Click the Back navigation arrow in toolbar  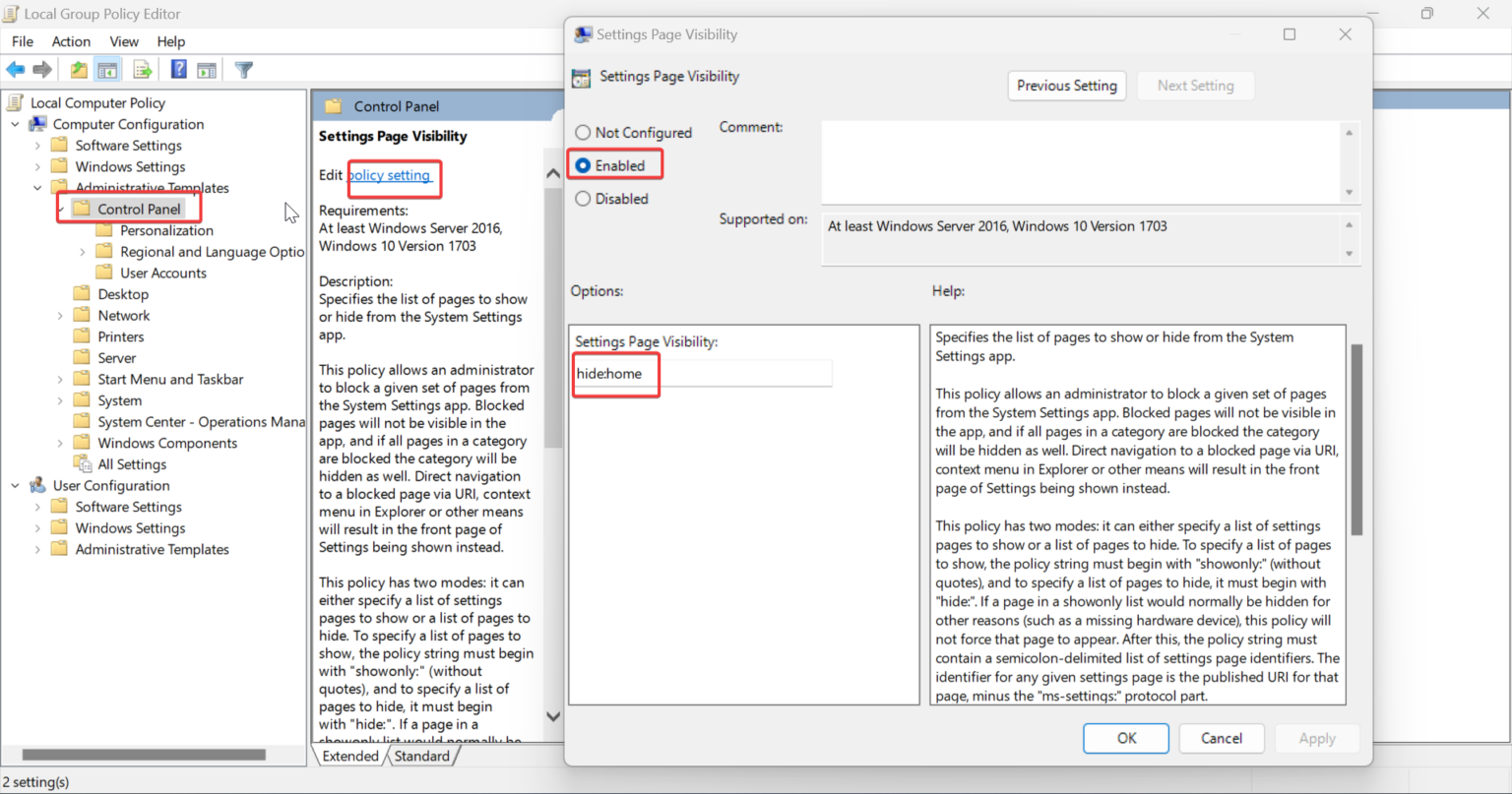coord(15,69)
